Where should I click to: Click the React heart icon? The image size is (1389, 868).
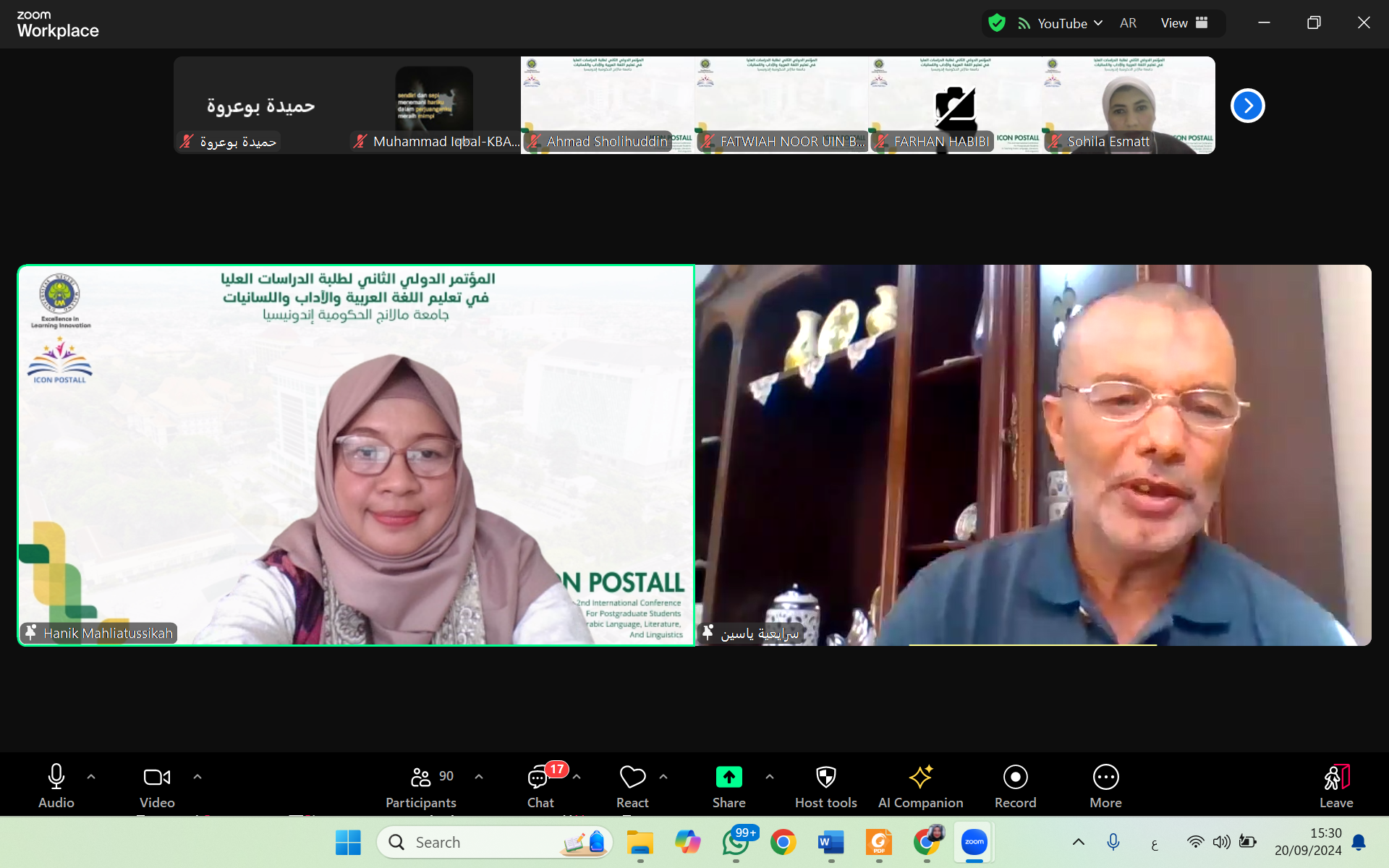[632, 777]
